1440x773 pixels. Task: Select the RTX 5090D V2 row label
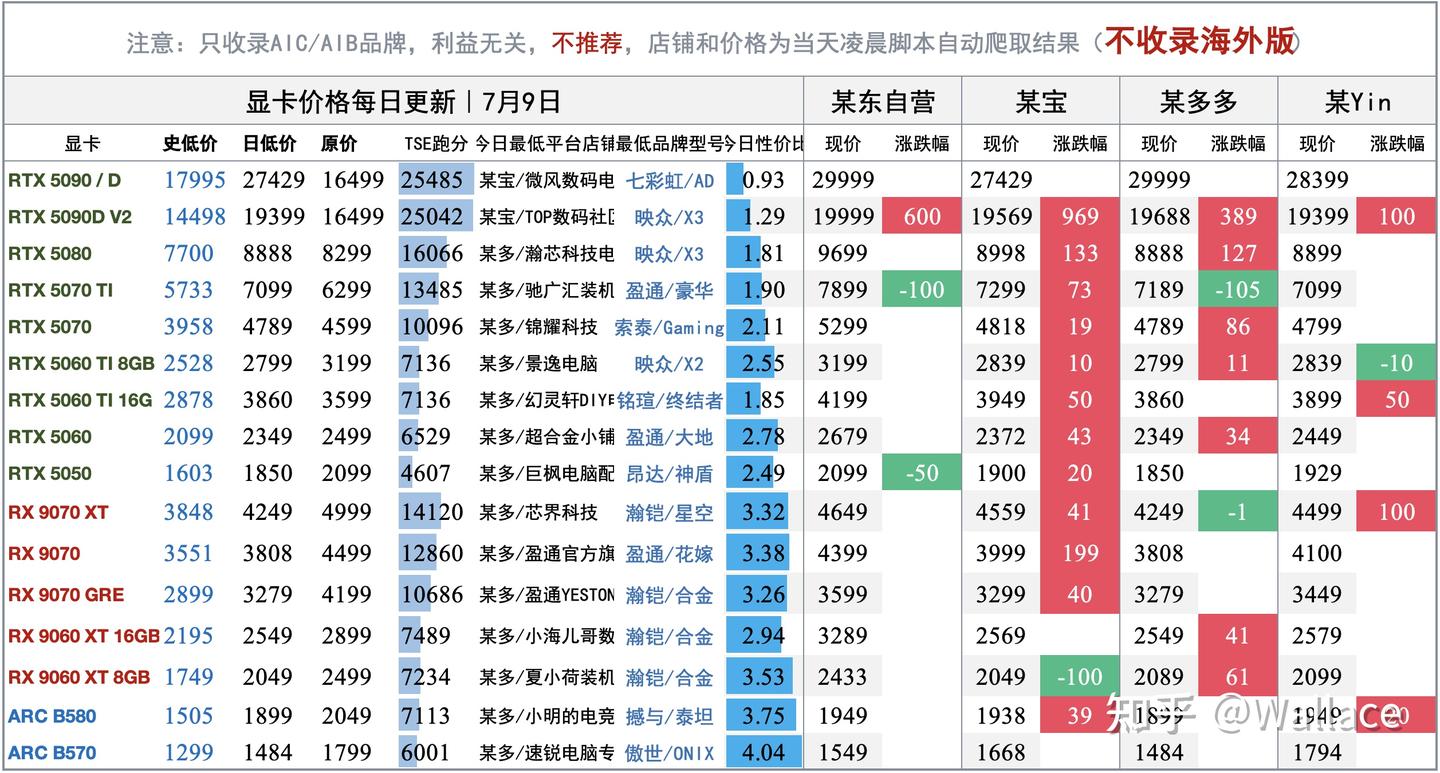[70, 217]
